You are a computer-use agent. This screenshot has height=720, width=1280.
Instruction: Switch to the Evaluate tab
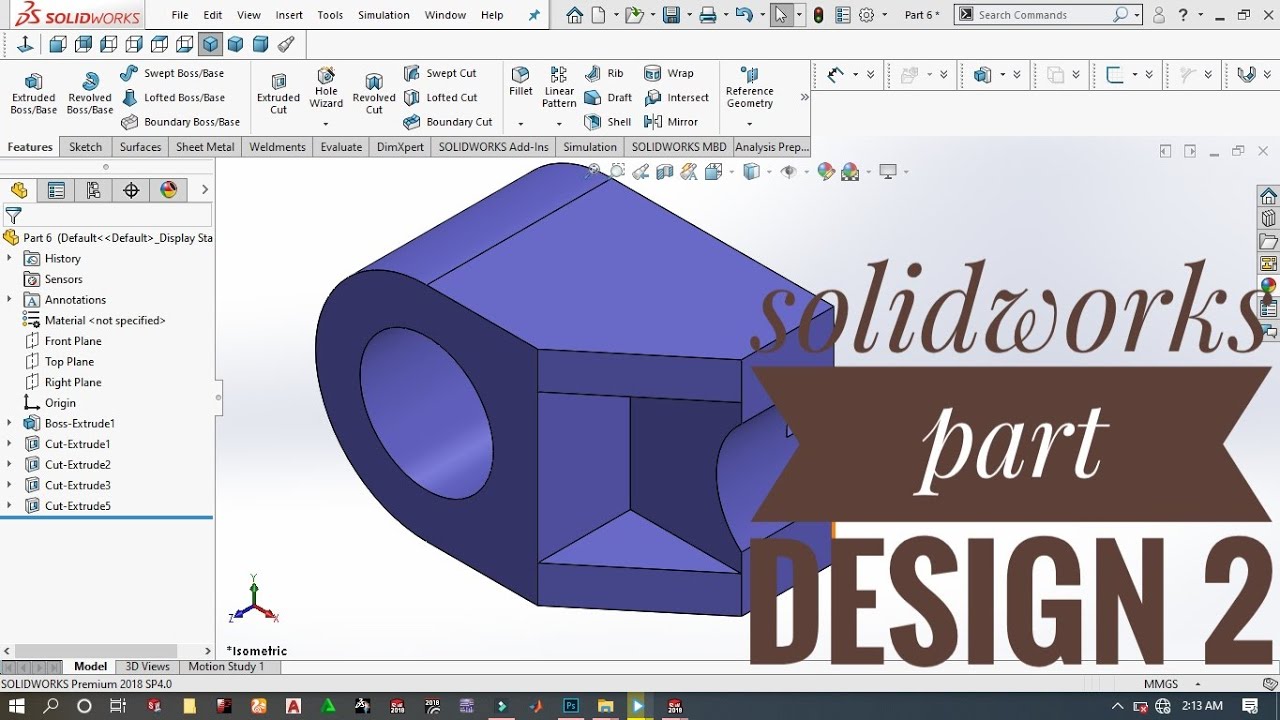[x=341, y=147]
